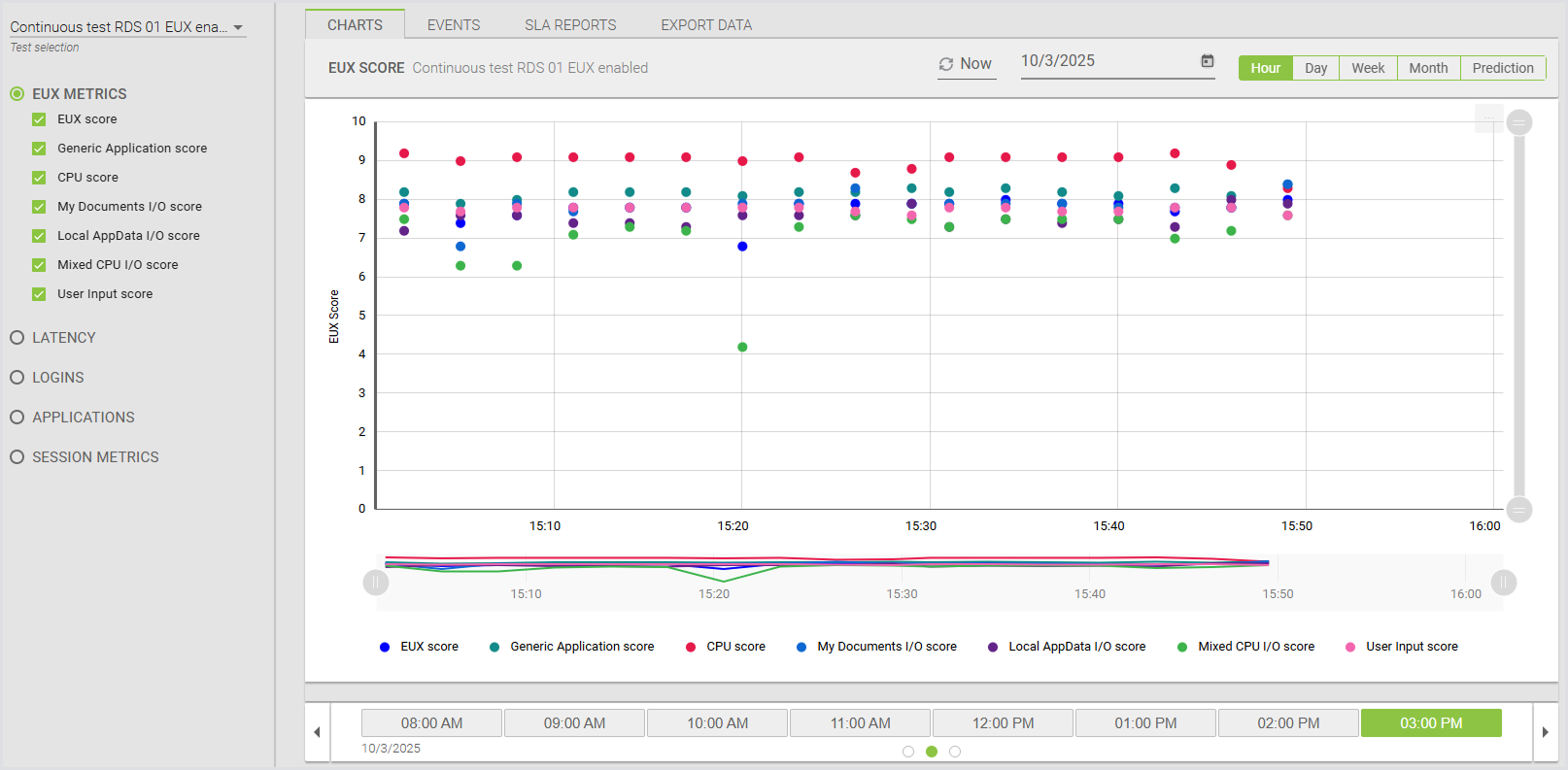Viewport: 1568px width, 770px height.
Task: Open the SLA REPORTS tab
Action: (570, 25)
